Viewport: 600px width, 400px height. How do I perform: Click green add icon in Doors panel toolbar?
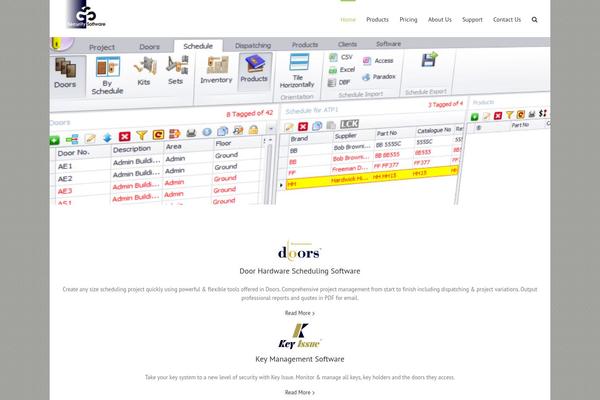pos(54,140)
